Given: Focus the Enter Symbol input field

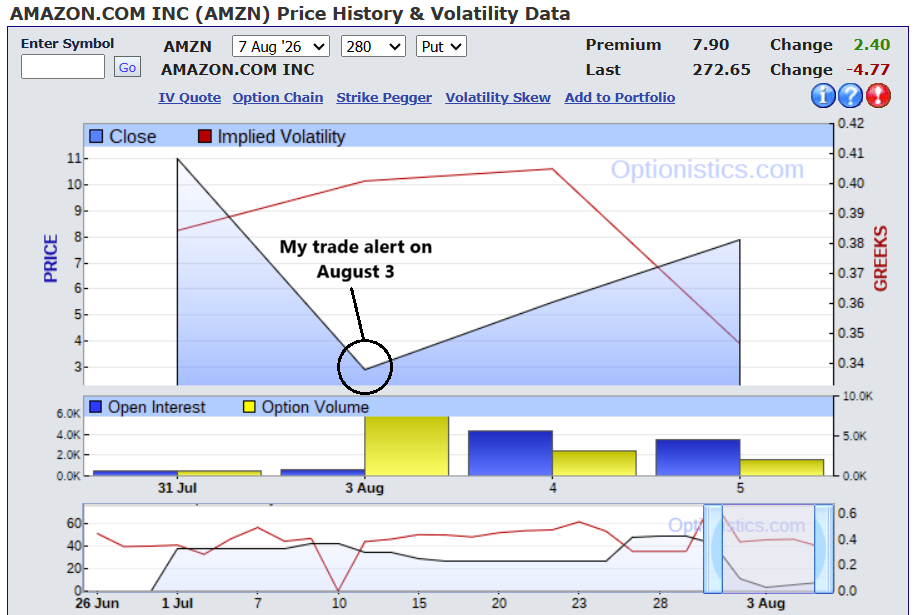Looking at the screenshot, I should [63, 67].
